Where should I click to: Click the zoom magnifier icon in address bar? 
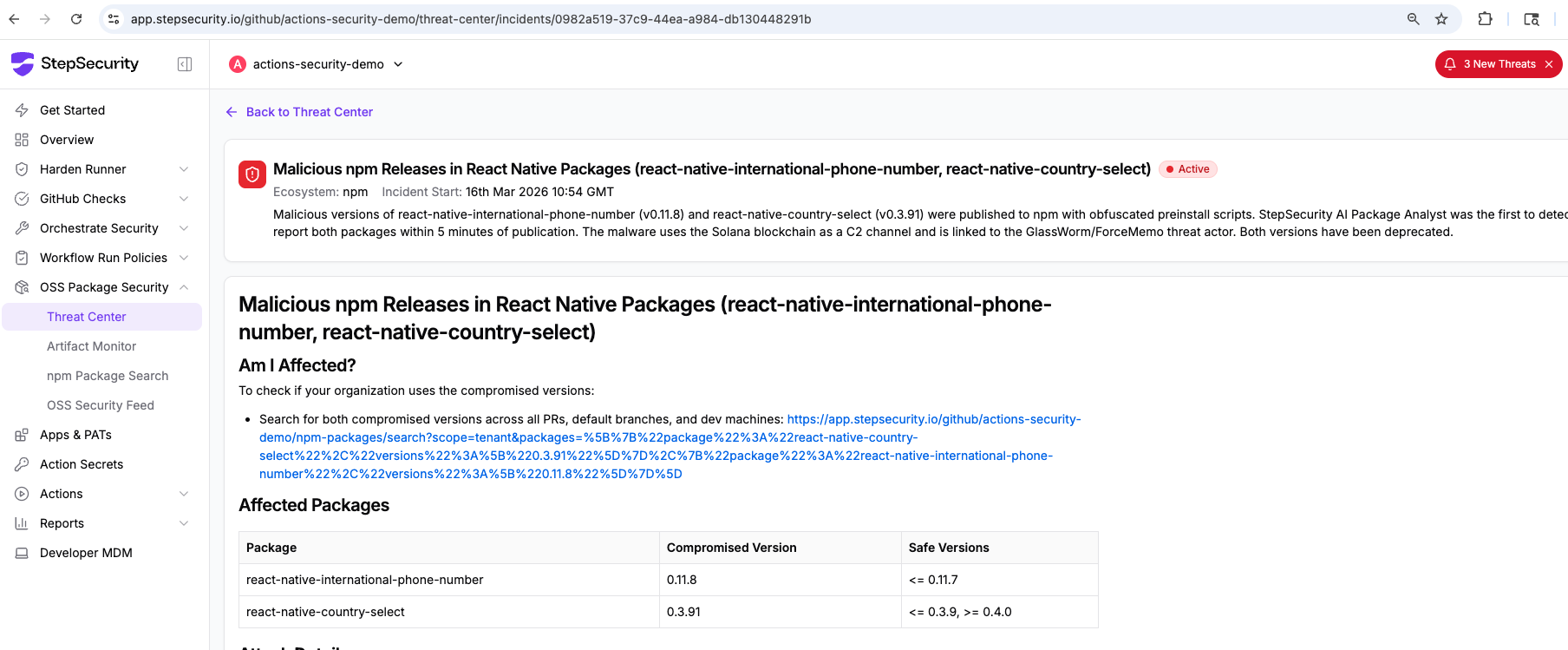(1413, 19)
